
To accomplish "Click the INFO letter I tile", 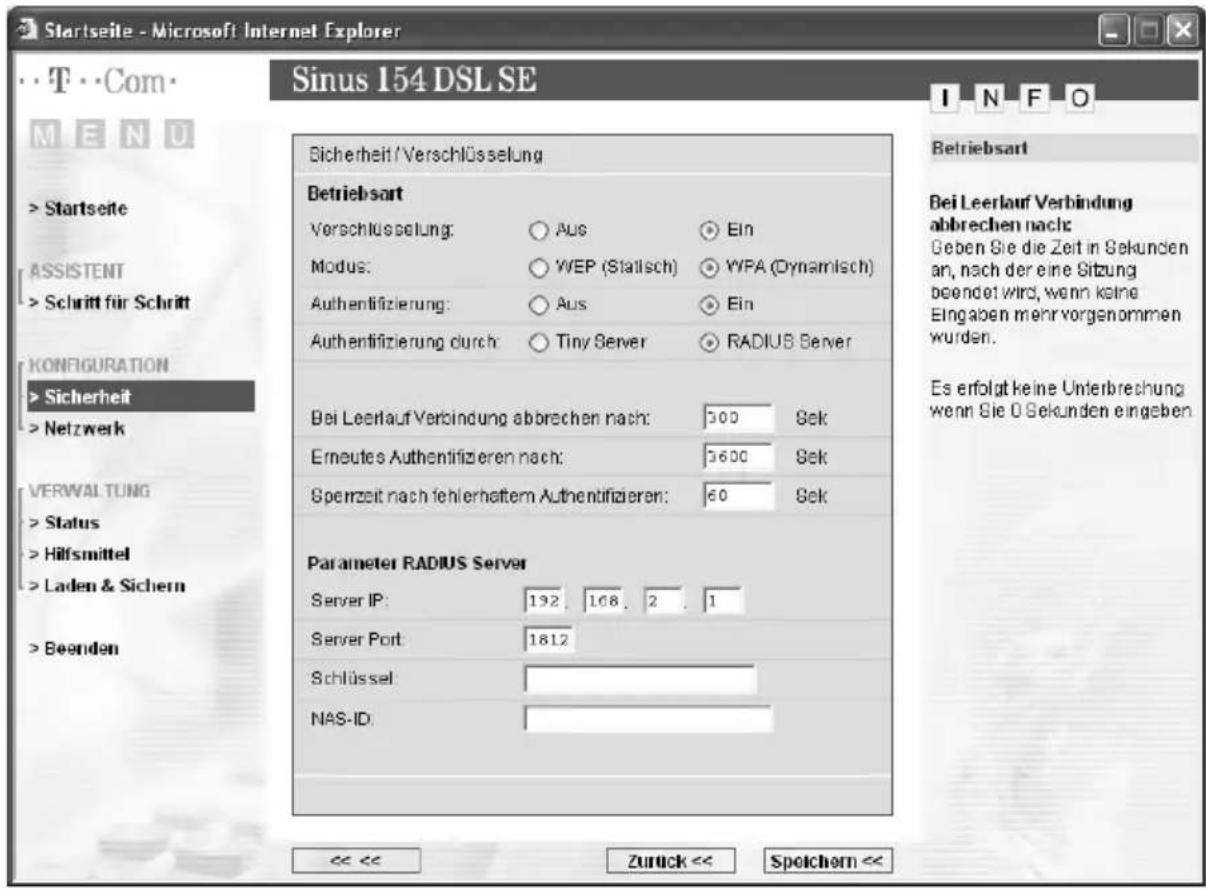I will (x=945, y=98).
